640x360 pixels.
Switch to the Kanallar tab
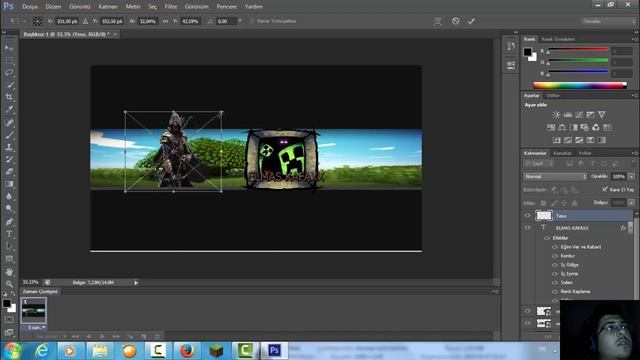562,153
